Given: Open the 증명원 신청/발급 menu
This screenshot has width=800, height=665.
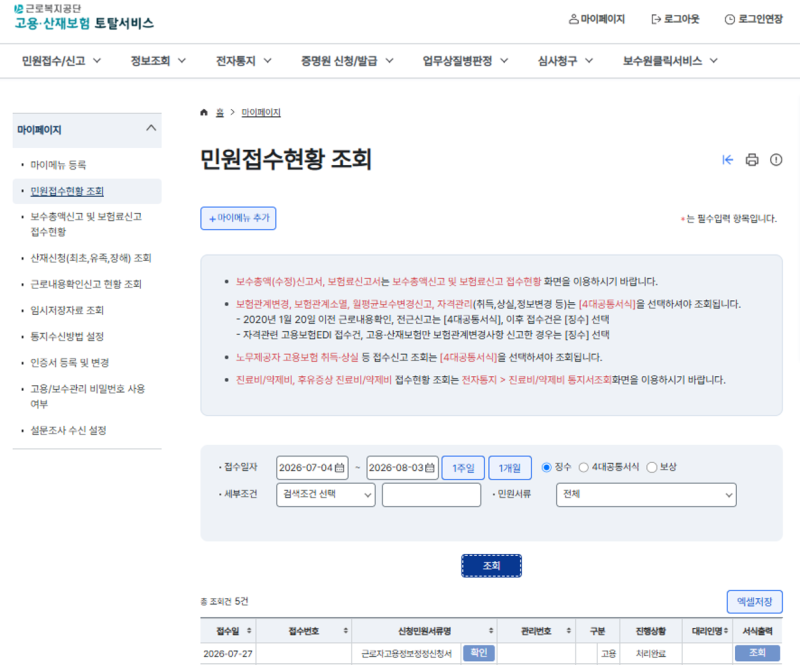Looking at the screenshot, I should [x=347, y=61].
